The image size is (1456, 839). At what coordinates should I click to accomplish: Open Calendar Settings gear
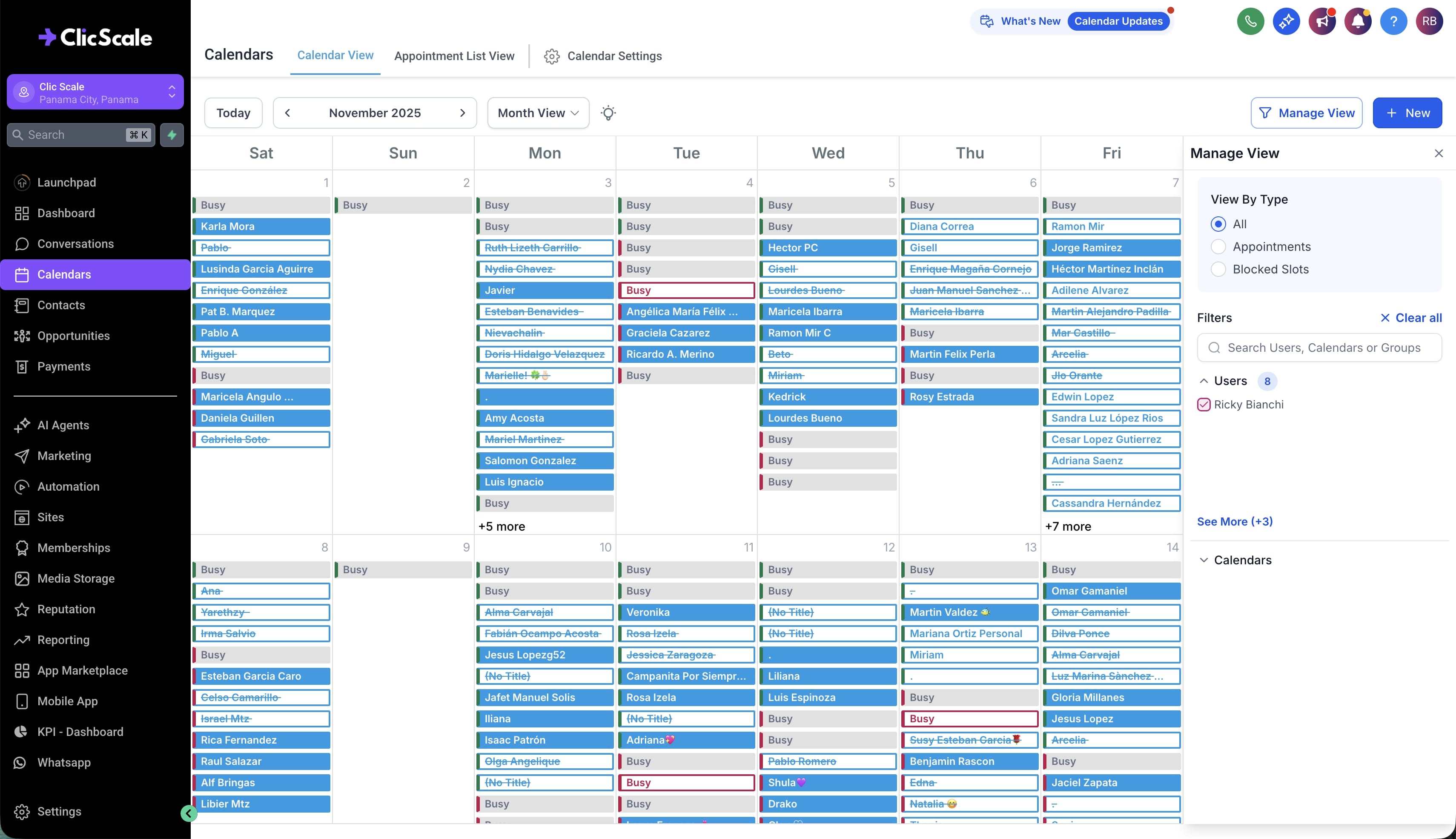click(x=551, y=56)
